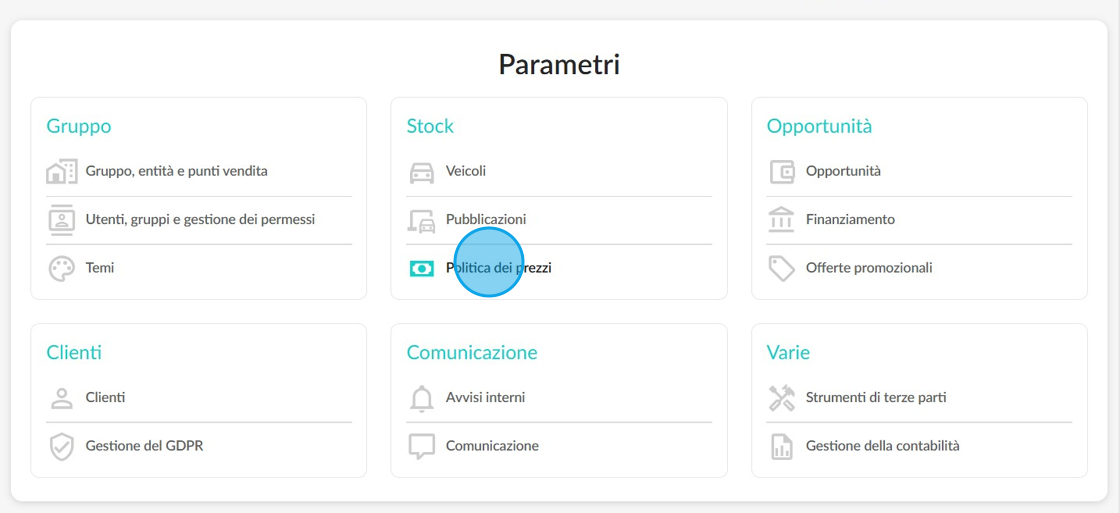
Task: Click the green banknote Politica dei prezzi icon
Action: click(421, 269)
